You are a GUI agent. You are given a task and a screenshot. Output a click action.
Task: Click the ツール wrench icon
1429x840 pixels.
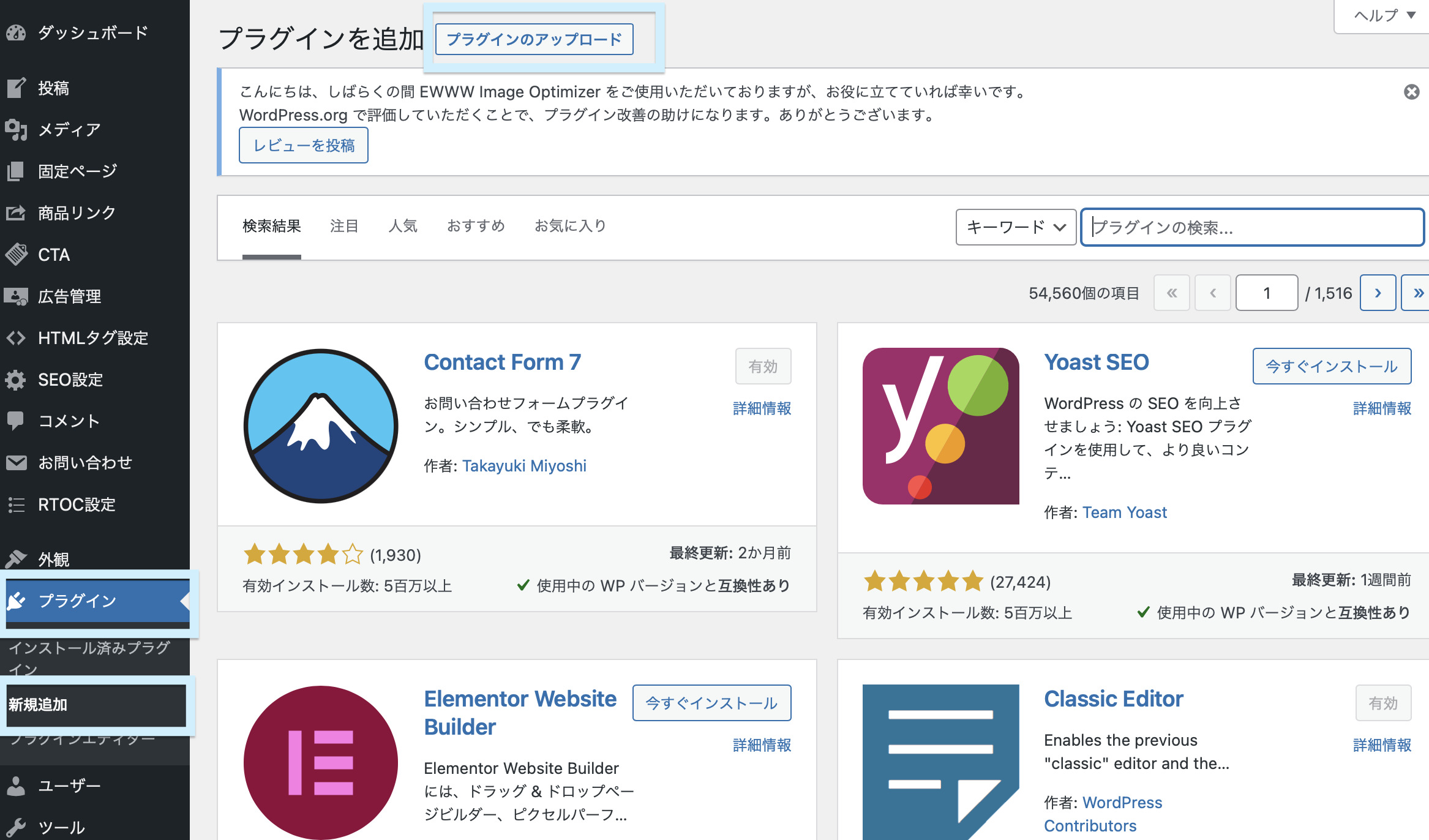(x=16, y=827)
